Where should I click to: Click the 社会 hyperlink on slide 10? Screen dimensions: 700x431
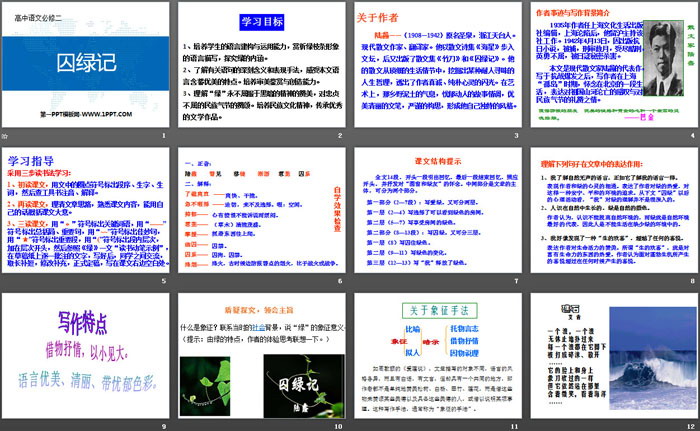pyautogui.click(x=258, y=327)
